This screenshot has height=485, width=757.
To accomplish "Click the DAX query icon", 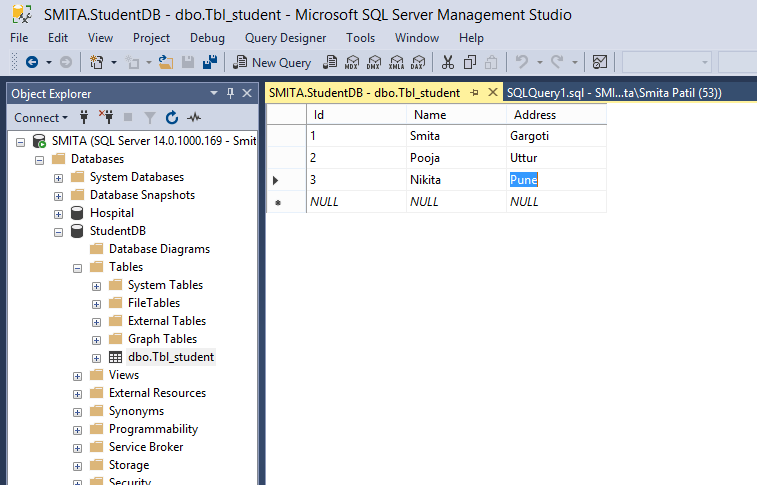I will click(418, 62).
